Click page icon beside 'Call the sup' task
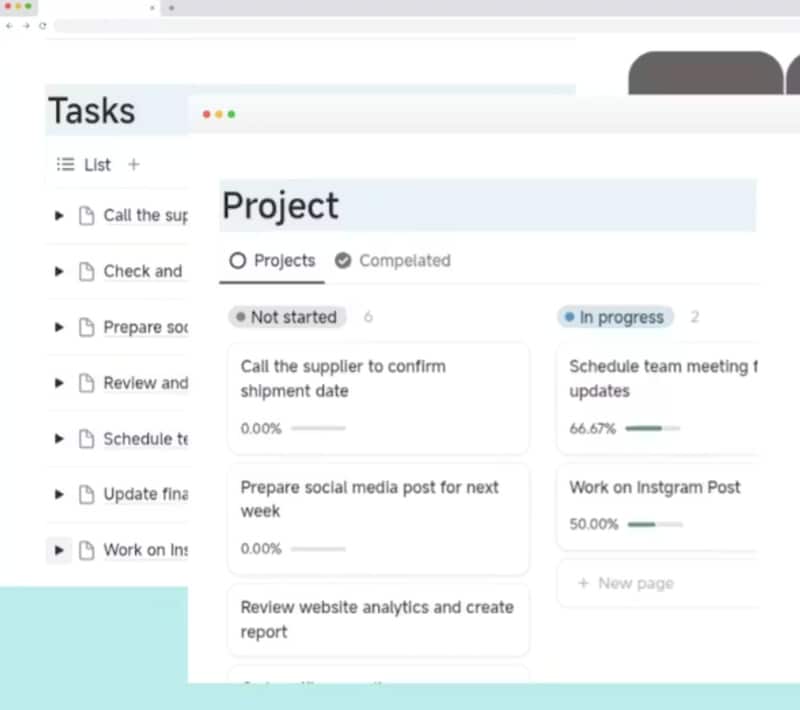Image resolution: width=800 pixels, height=710 pixels. click(x=86, y=215)
